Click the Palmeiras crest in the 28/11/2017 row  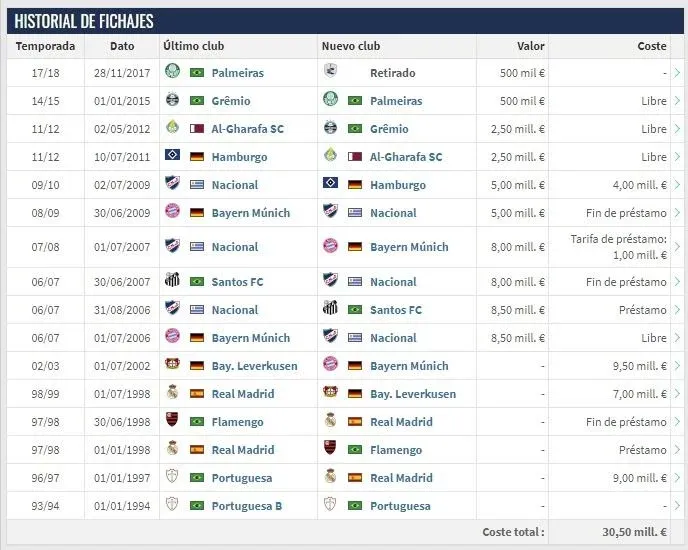point(172,73)
